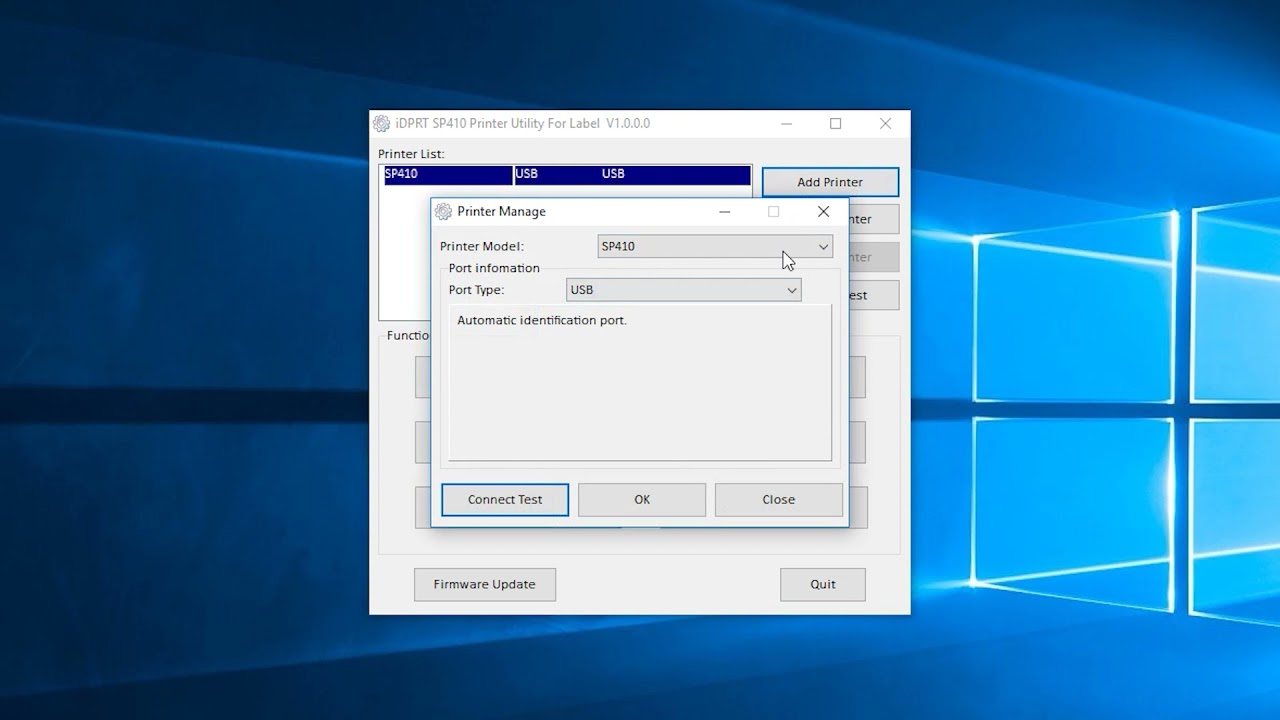The height and width of the screenshot is (720, 1280).
Task: Select SP410 row in Printer List
Action: [566, 174]
